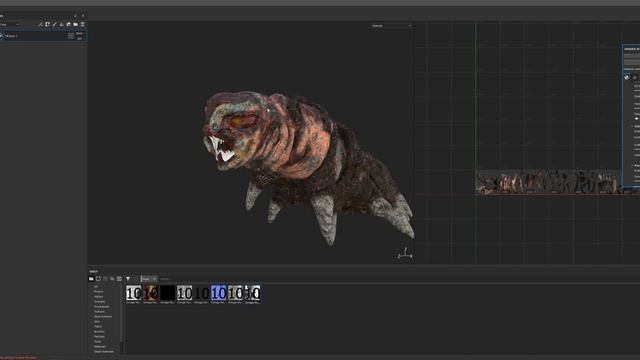Select the Project shelf category
Screen dimensions: 640x360
99,291
